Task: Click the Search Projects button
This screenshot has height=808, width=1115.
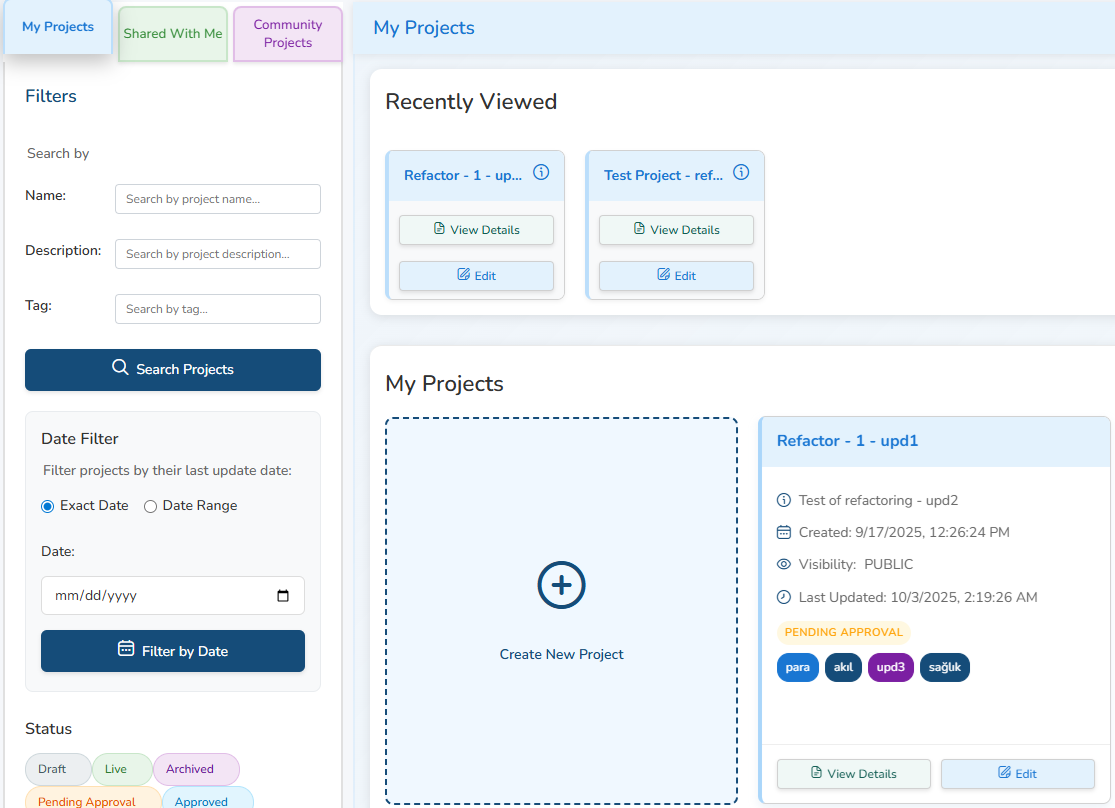Action: pos(173,370)
